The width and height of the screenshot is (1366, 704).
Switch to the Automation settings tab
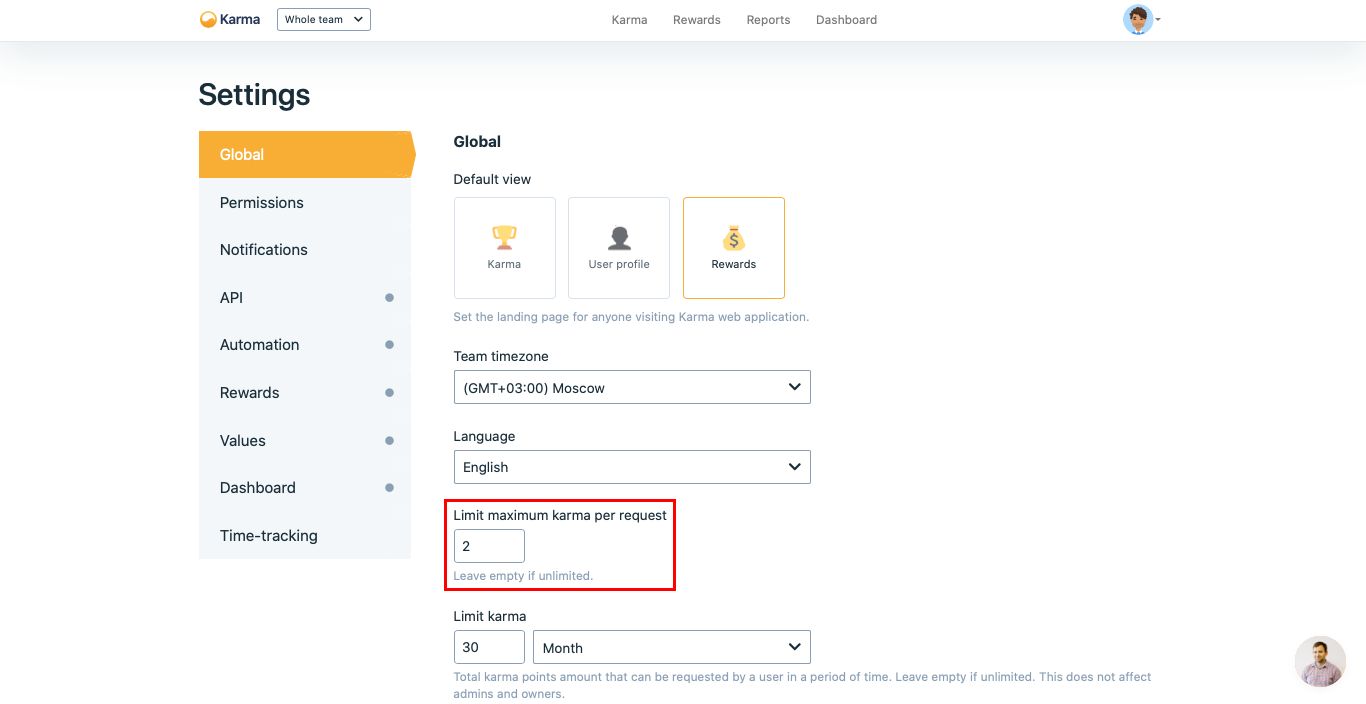click(305, 345)
